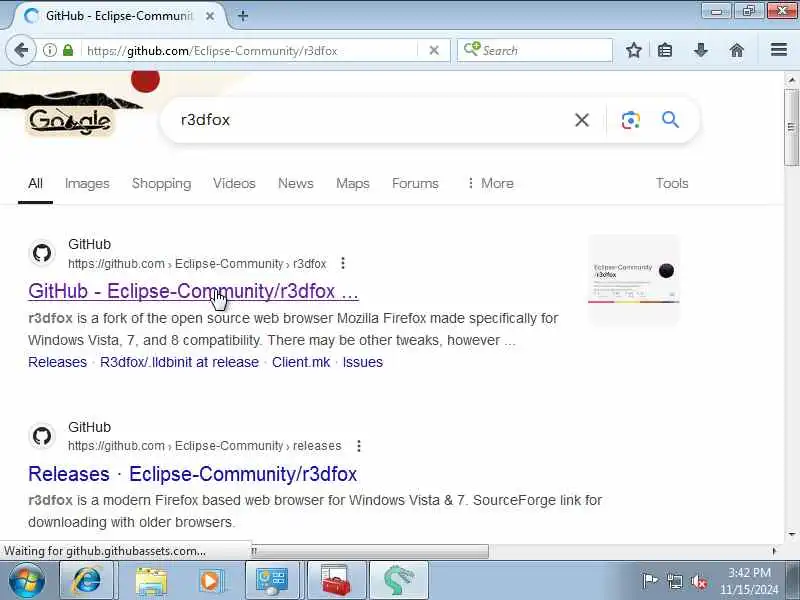The height and width of the screenshot is (600, 800).
Task: Follow the Issues sitelink
Action: click(362, 362)
